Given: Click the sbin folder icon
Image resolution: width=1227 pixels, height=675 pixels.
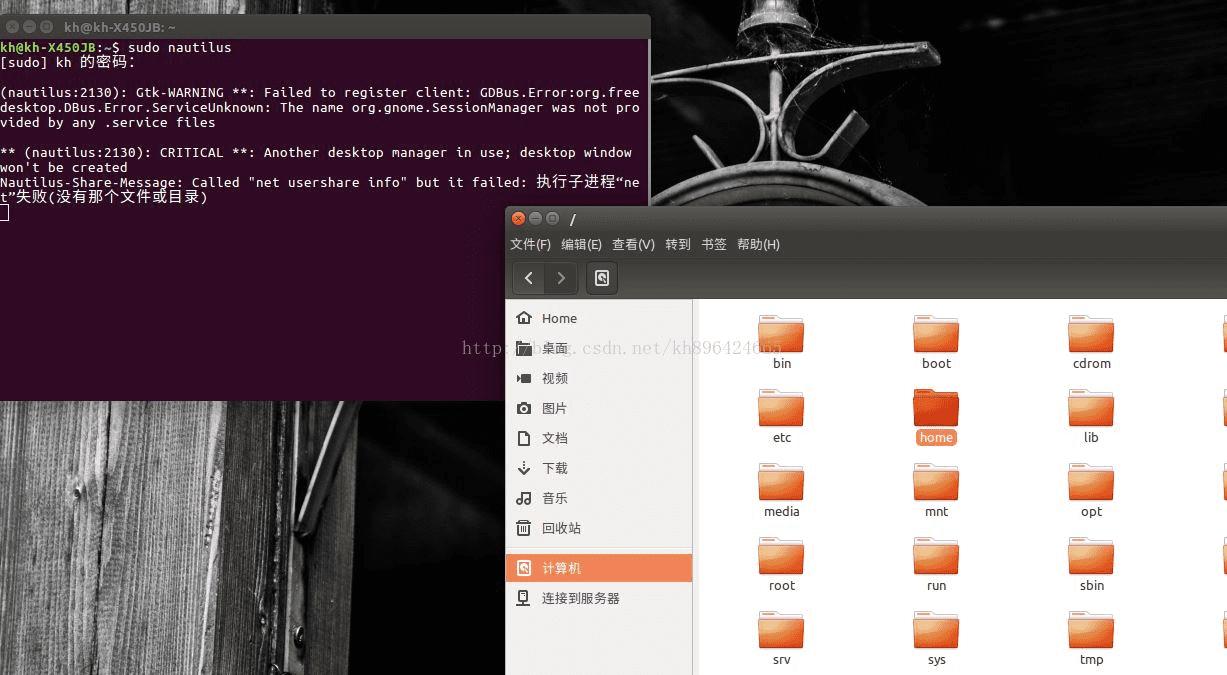Looking at the screenshot, I should pos(1091,556).
